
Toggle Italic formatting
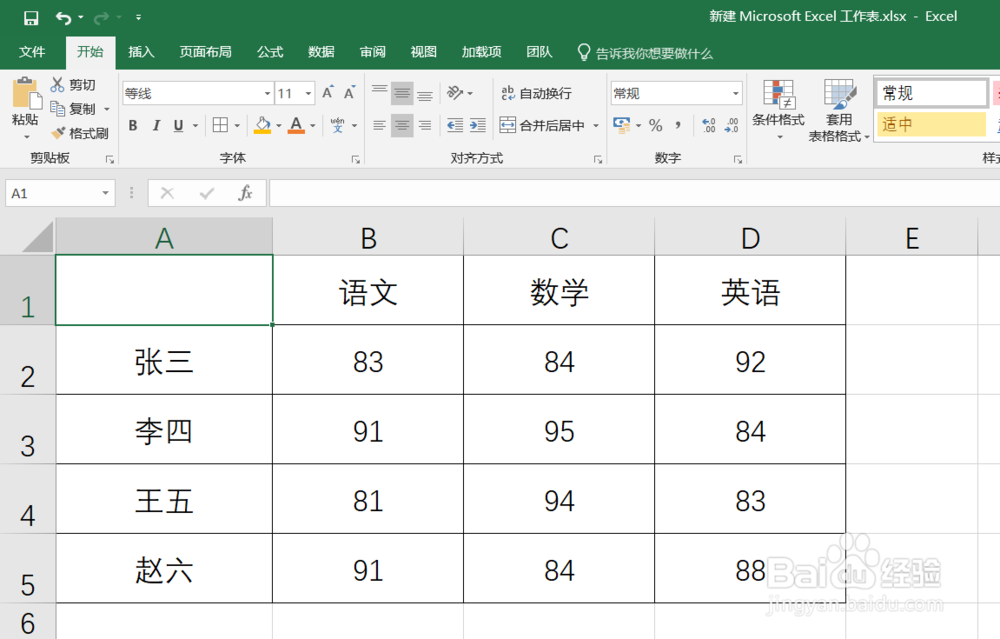pyautogui.click(x=156, y=126)
